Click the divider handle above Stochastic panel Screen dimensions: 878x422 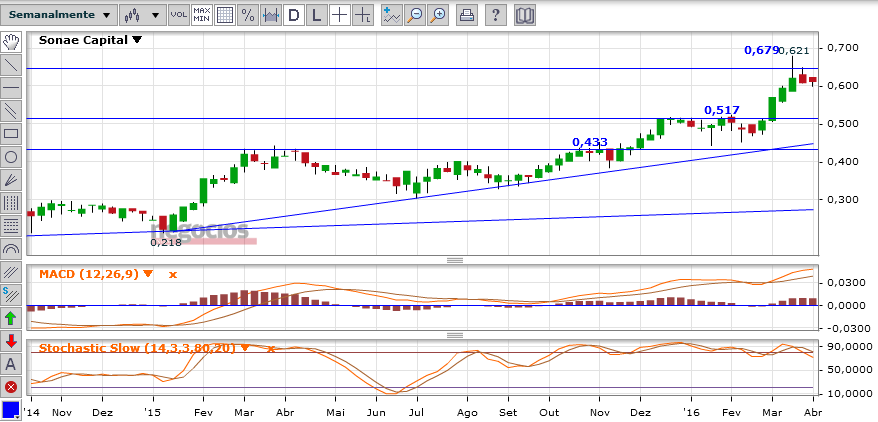point(455,335)
